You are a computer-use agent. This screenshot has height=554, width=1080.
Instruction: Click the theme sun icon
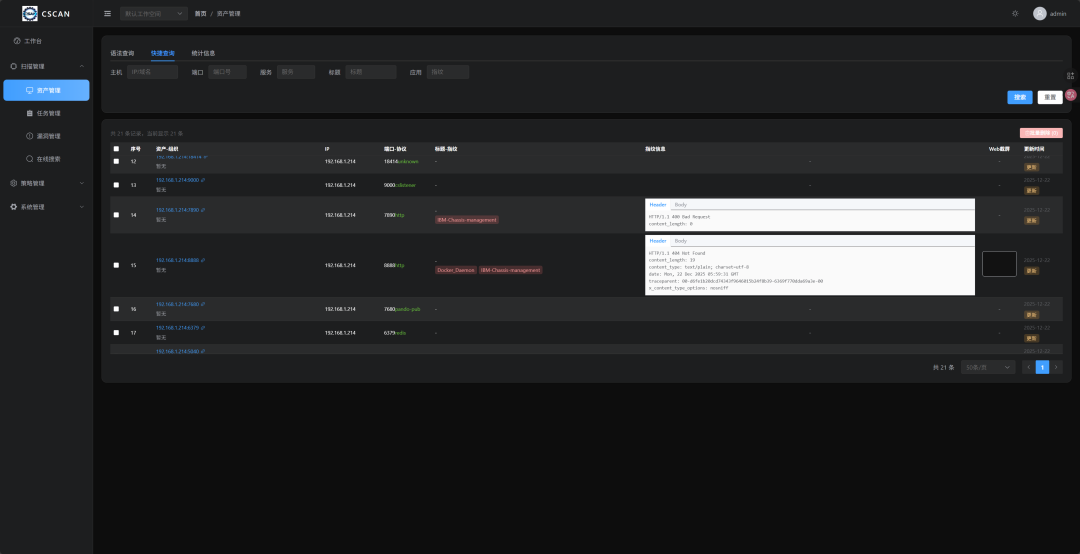pyautogui.click(x=1015, y=14)
